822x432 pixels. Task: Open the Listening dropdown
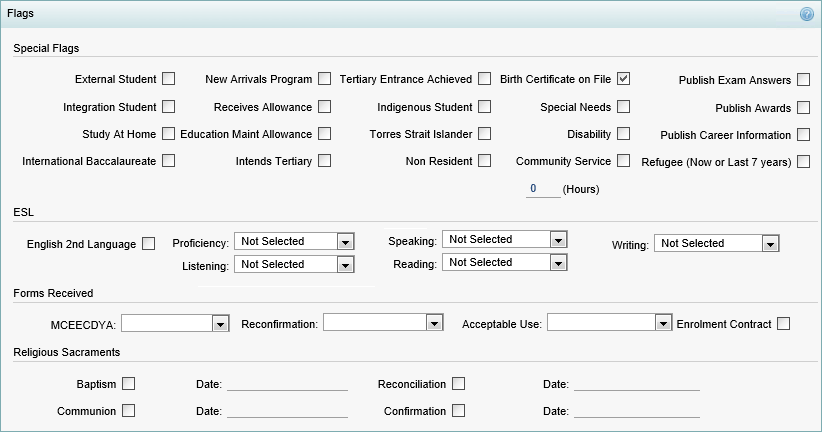pyautogui.click(x=294, y=264)
